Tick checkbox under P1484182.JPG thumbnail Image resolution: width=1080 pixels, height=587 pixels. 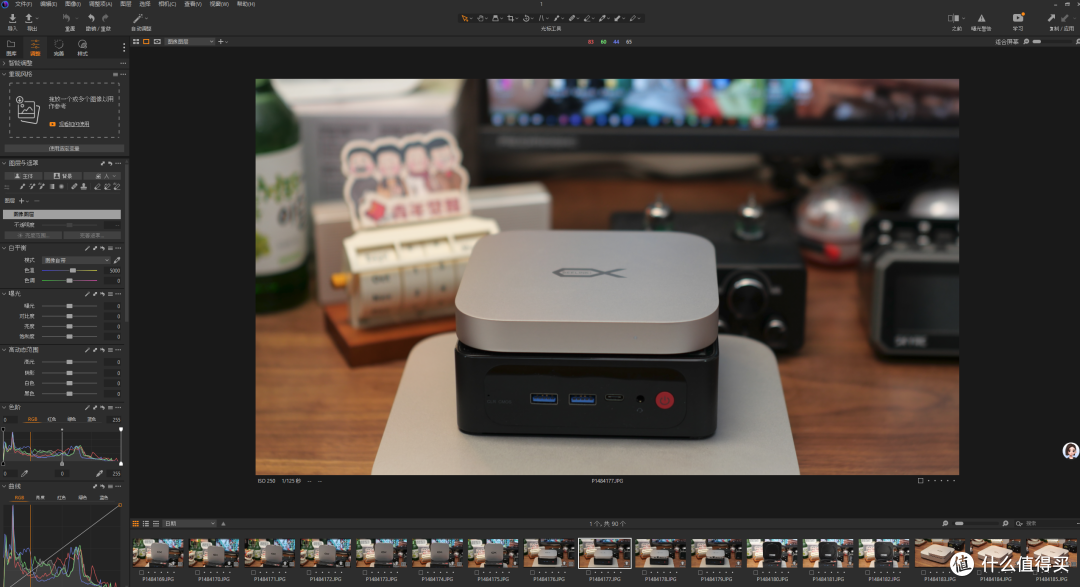(867, 573)
